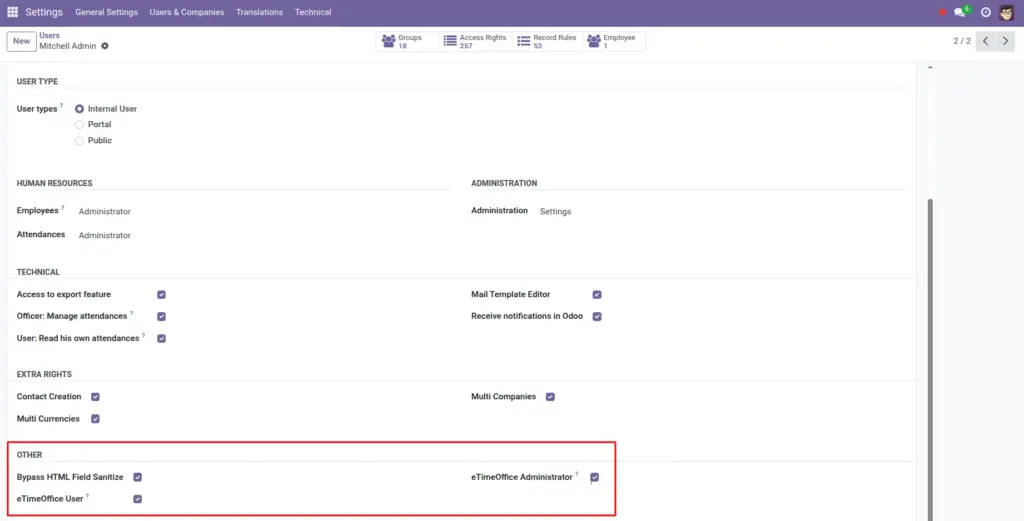This screenshot has width=1024, height=521.
Task: Click the vertical scrollbar thumb
Action: 930,359
